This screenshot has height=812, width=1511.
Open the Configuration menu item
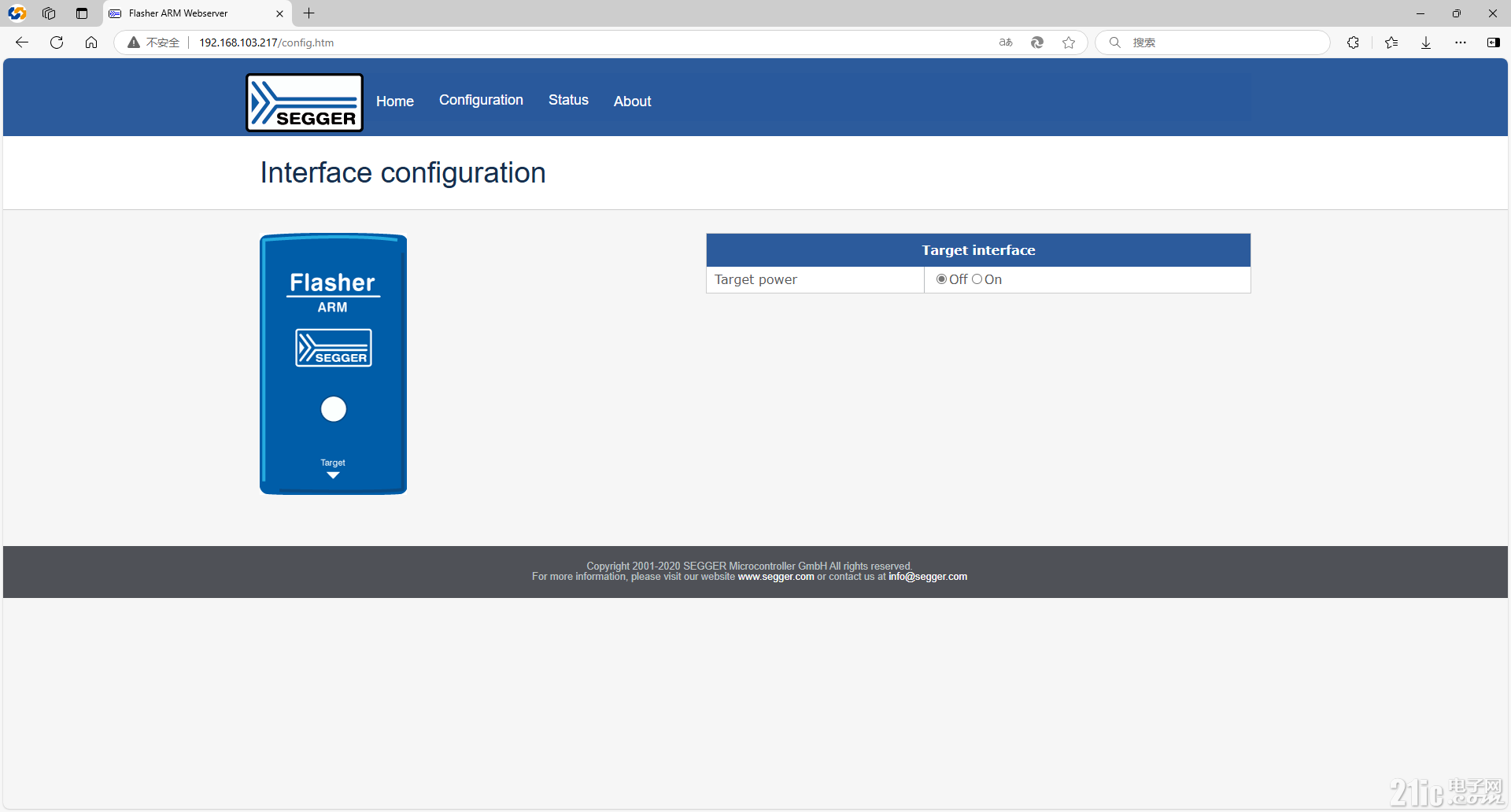(x=481, y=100)
